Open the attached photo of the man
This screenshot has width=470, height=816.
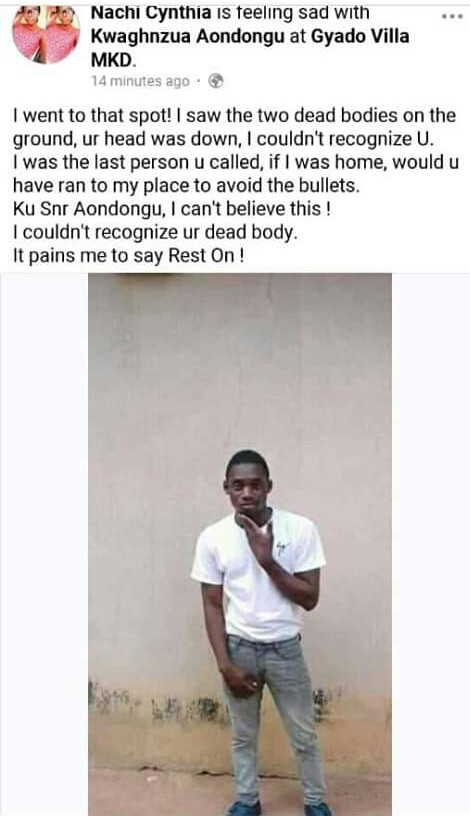coord(240,544)
